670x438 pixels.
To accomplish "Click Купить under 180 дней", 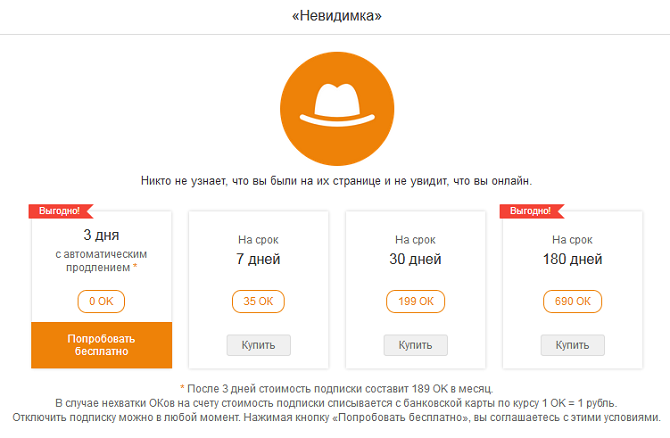I will pyautogui.click(x=573, y=345).
